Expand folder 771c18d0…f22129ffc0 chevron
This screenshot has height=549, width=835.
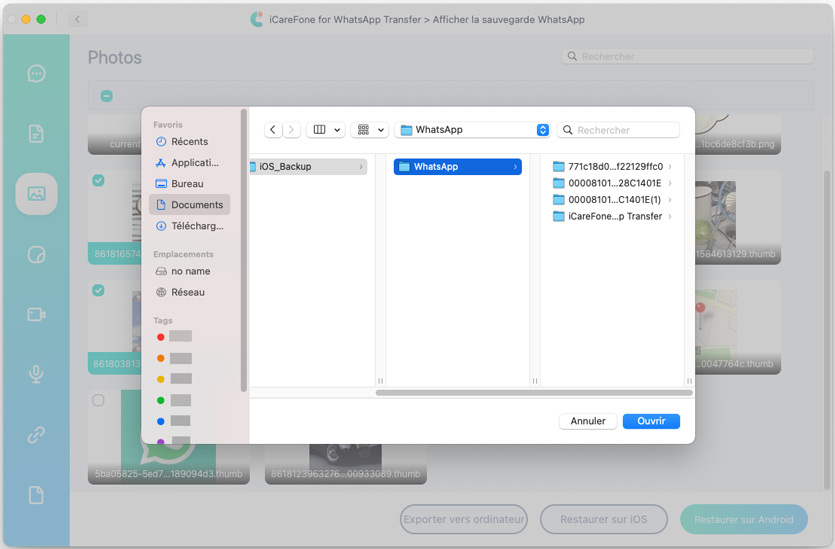[670, 167]
